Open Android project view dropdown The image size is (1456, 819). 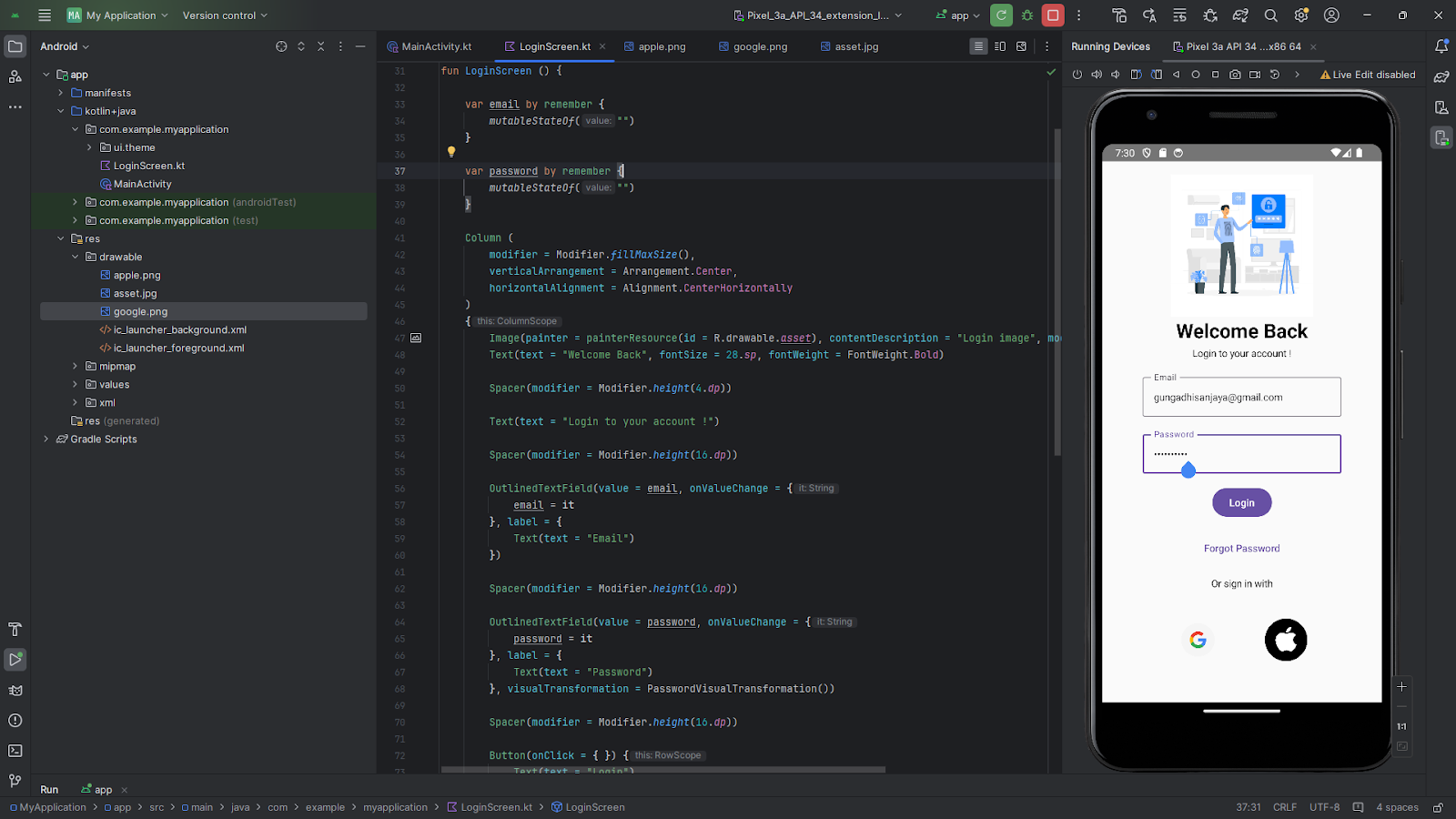click(65, 46)
